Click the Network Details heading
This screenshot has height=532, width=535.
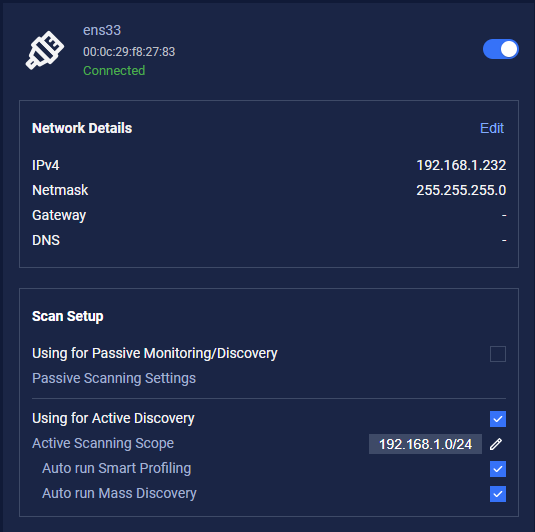[x=82, y=128]
